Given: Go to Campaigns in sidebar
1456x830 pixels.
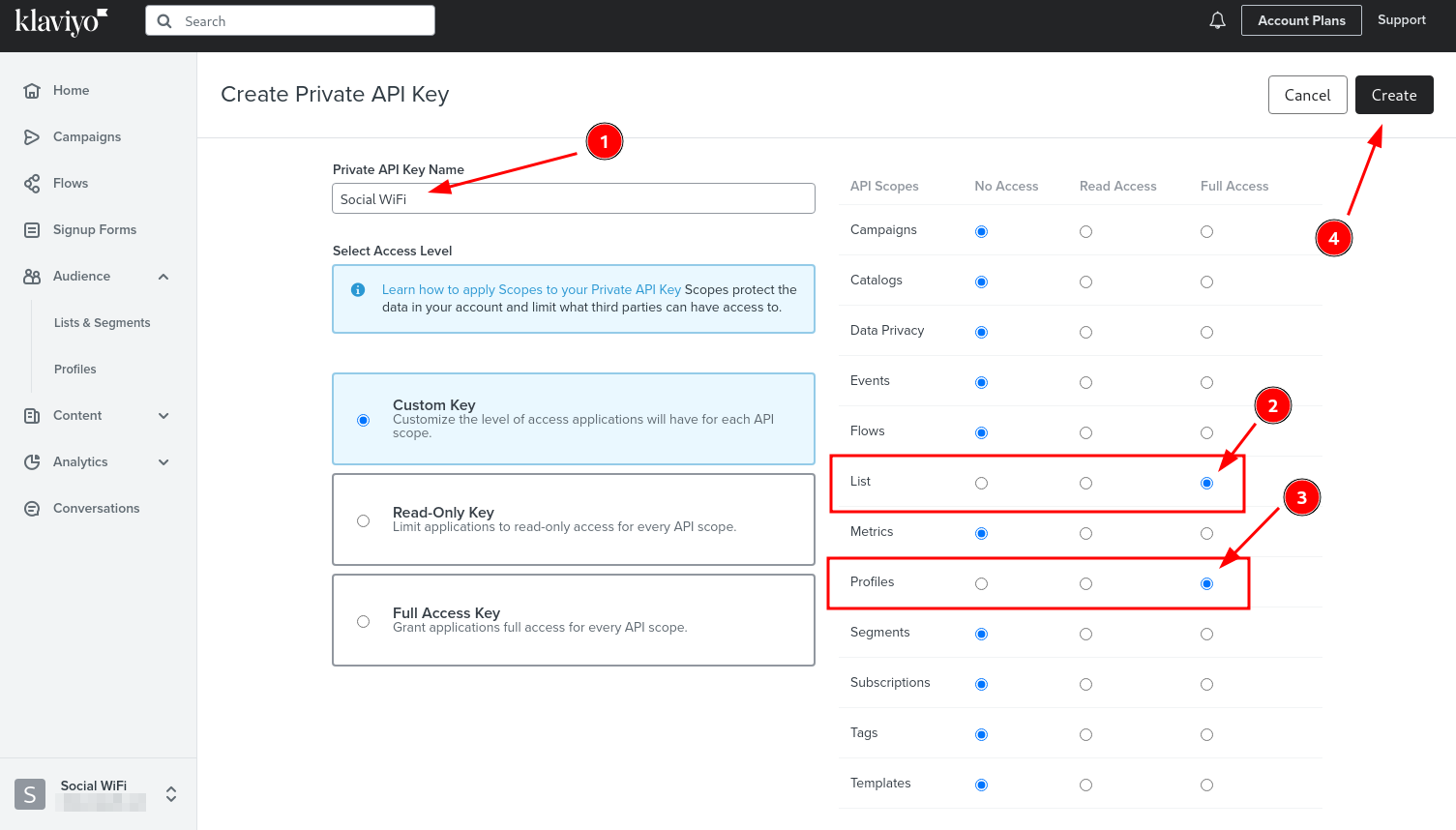Looking at the screenshot, I should click(87, 136).
